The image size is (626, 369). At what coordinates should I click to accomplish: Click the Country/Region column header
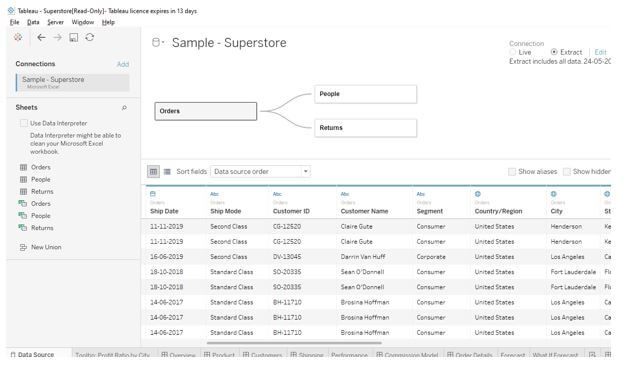[498, 211]
